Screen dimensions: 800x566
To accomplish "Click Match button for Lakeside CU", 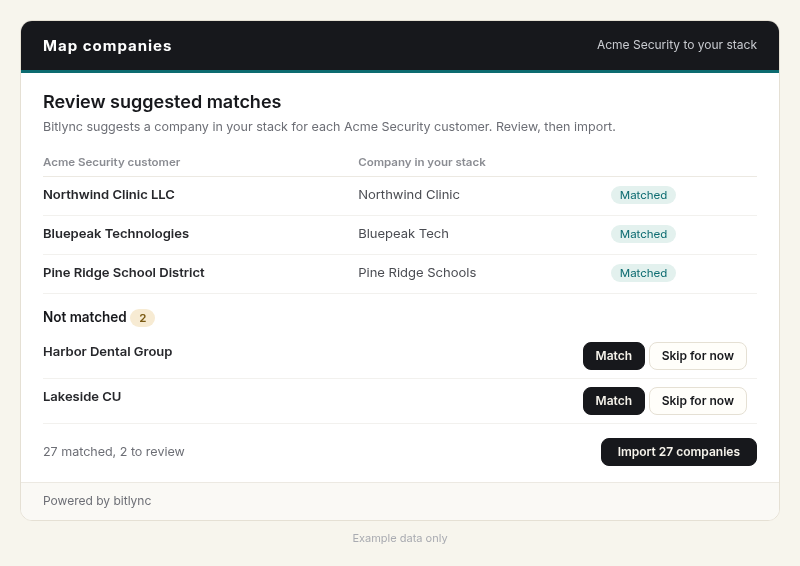I will tap(613, 401).
